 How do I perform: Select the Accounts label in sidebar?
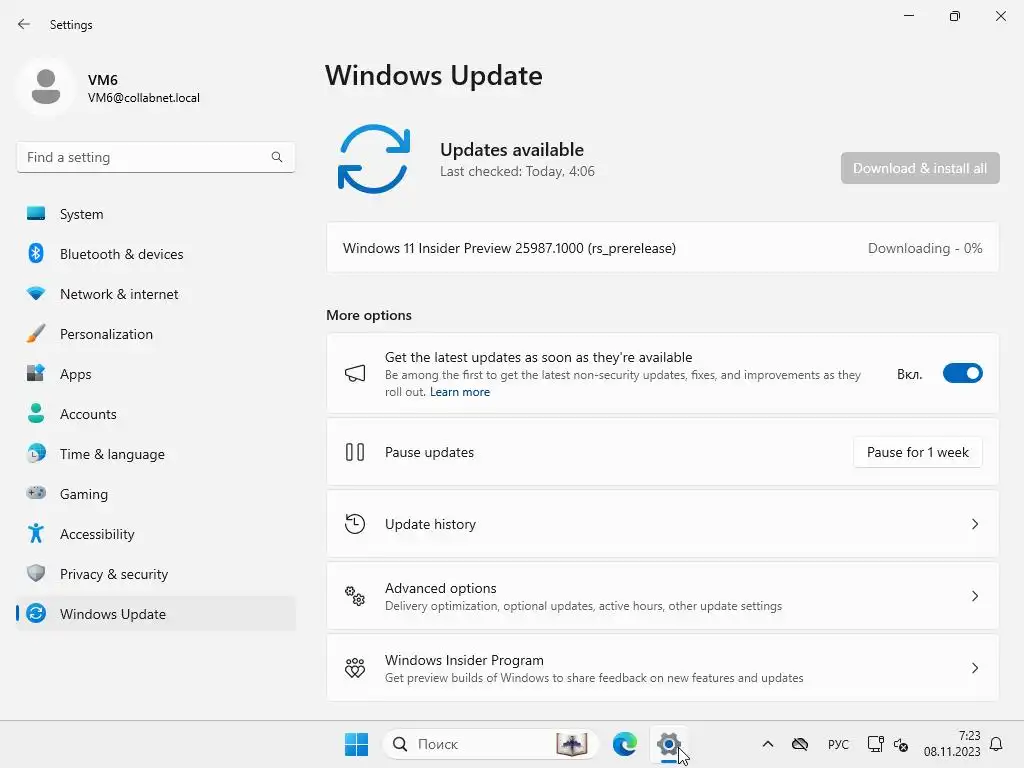88,414
